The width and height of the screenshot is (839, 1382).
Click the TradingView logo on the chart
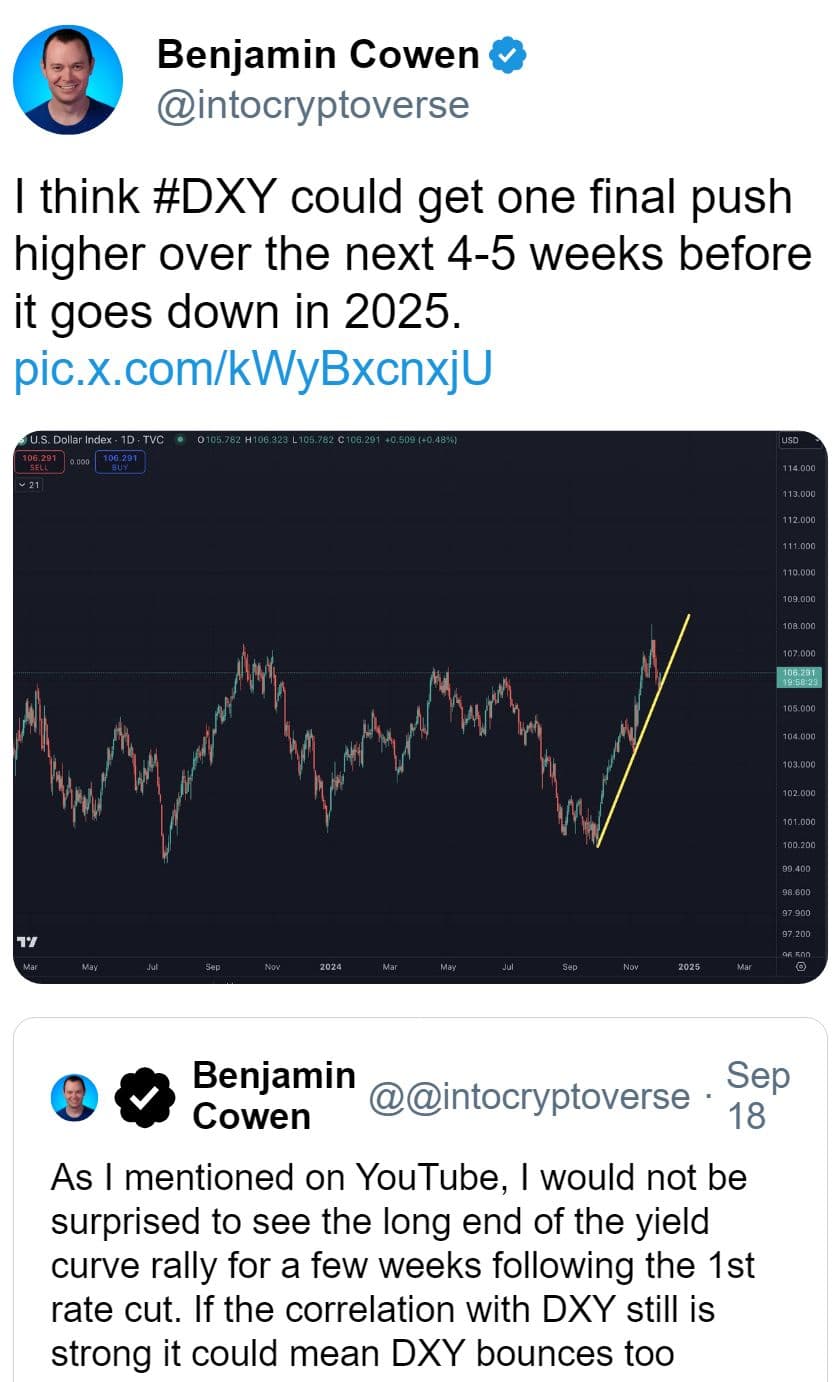pos(28,942)
